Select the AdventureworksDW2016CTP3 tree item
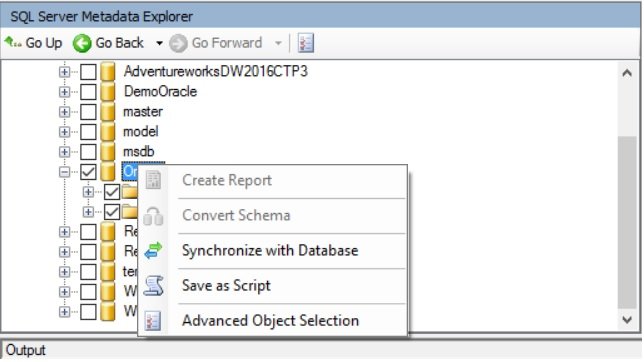 click(216, 71)
